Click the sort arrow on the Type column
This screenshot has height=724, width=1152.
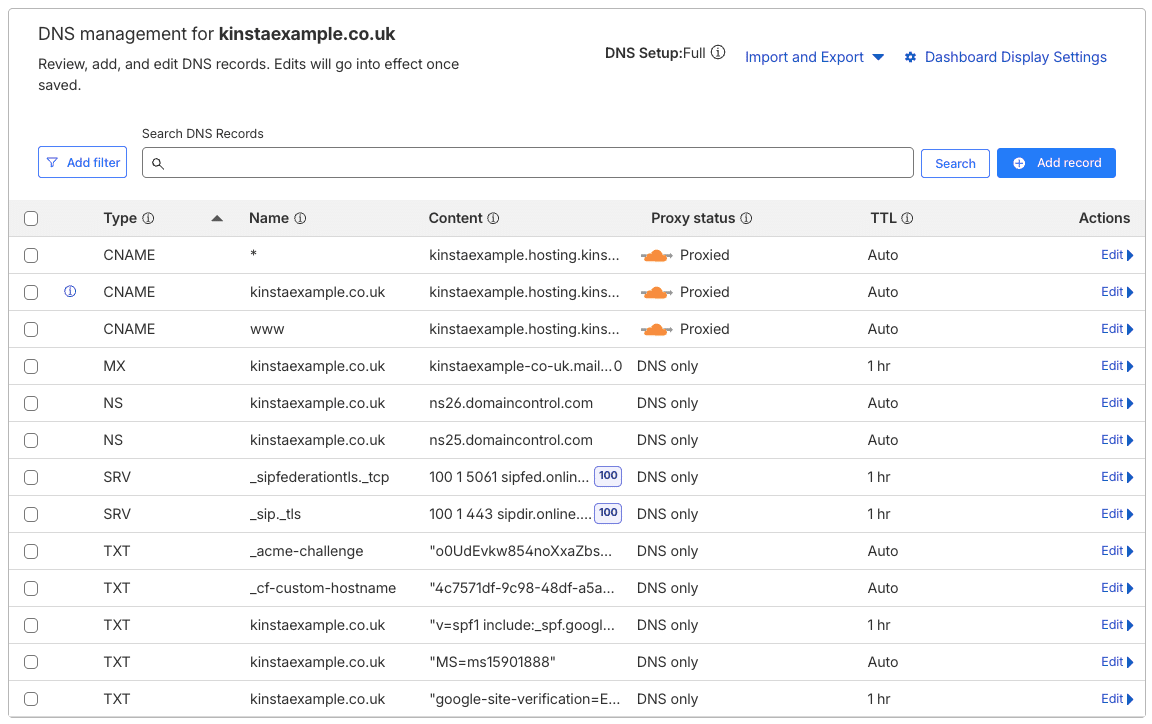click(217, 218)
